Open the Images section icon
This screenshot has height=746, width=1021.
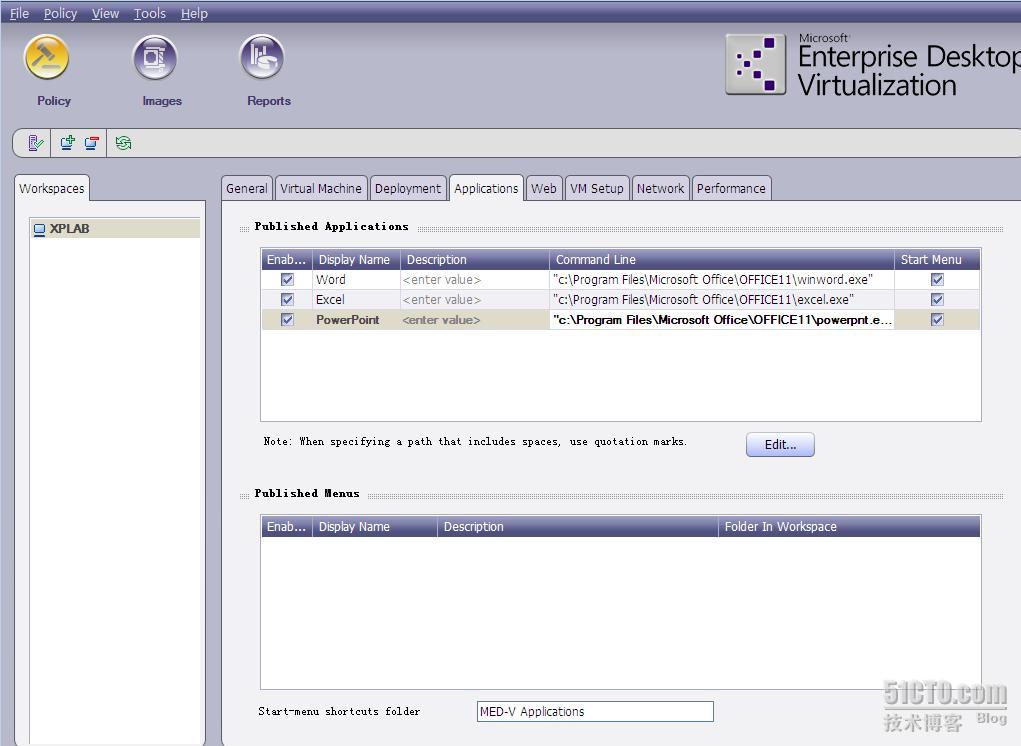coord(155,57)
